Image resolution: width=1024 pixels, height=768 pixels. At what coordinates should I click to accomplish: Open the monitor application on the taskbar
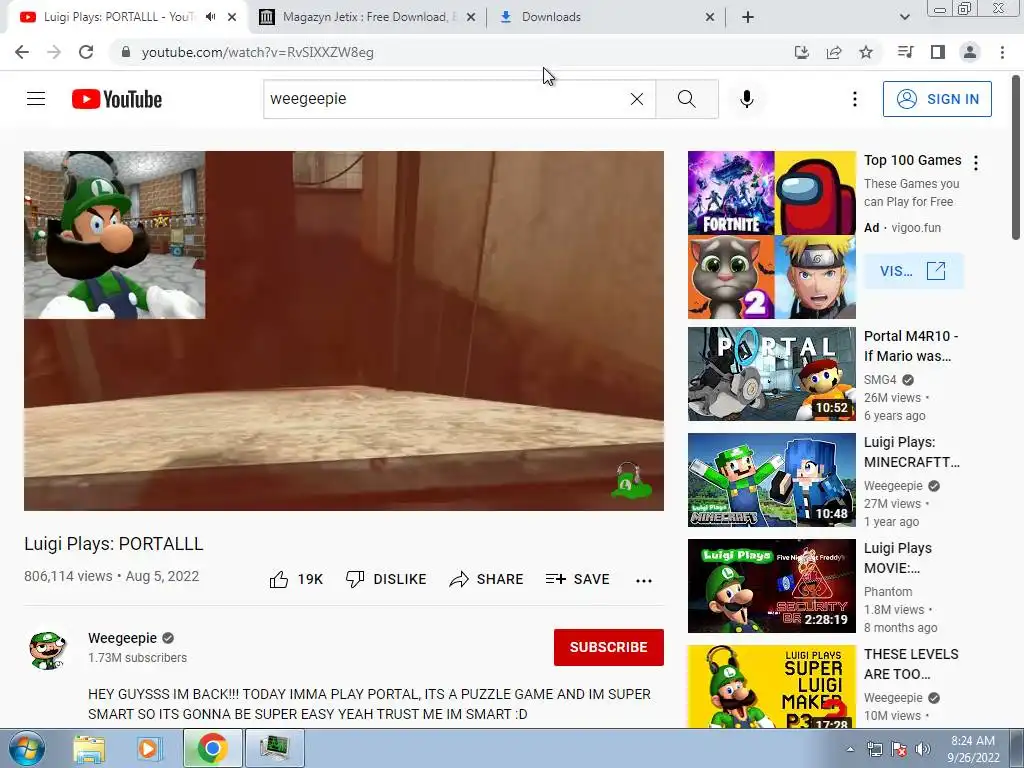274,749
